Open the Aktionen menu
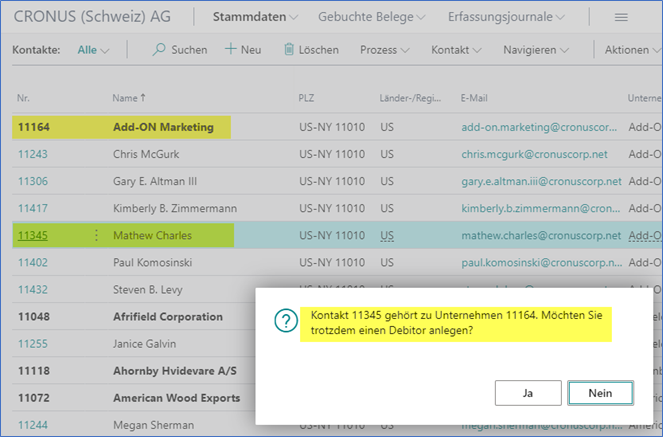 click(x=632, y=50)
